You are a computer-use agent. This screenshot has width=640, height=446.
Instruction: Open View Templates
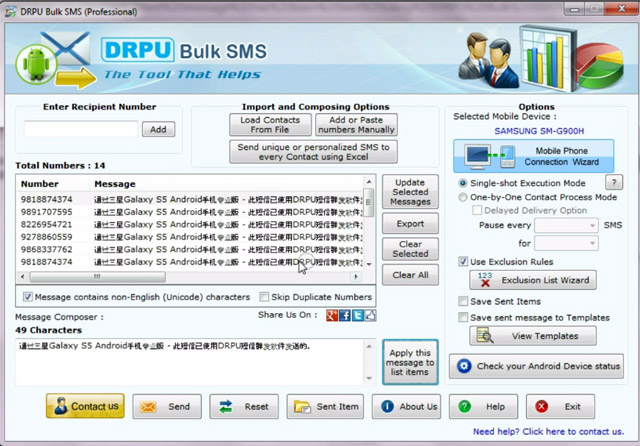pos(533,336)
